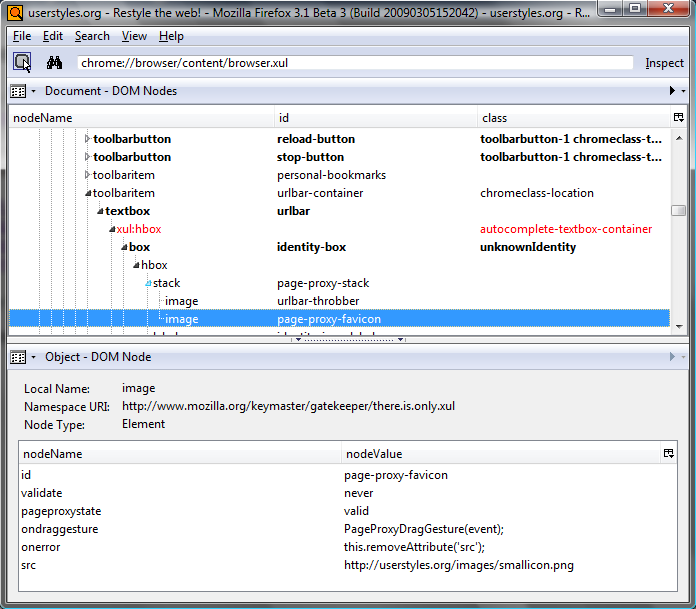Collapse the identity-box box node
The width and height of the screenshot is (696, 609).
[x=124, y=247]
